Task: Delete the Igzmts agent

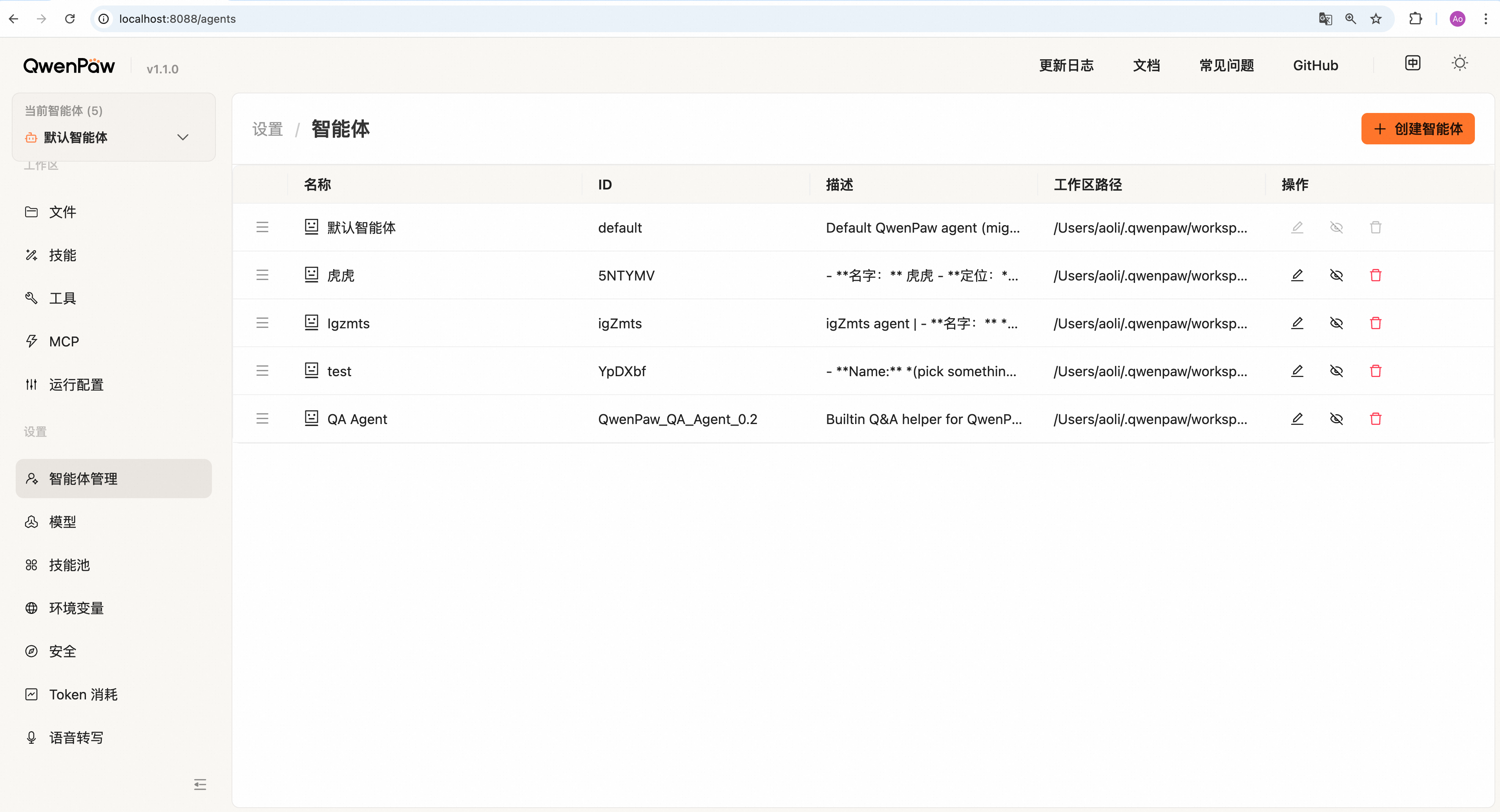Action: (1375, 322)
